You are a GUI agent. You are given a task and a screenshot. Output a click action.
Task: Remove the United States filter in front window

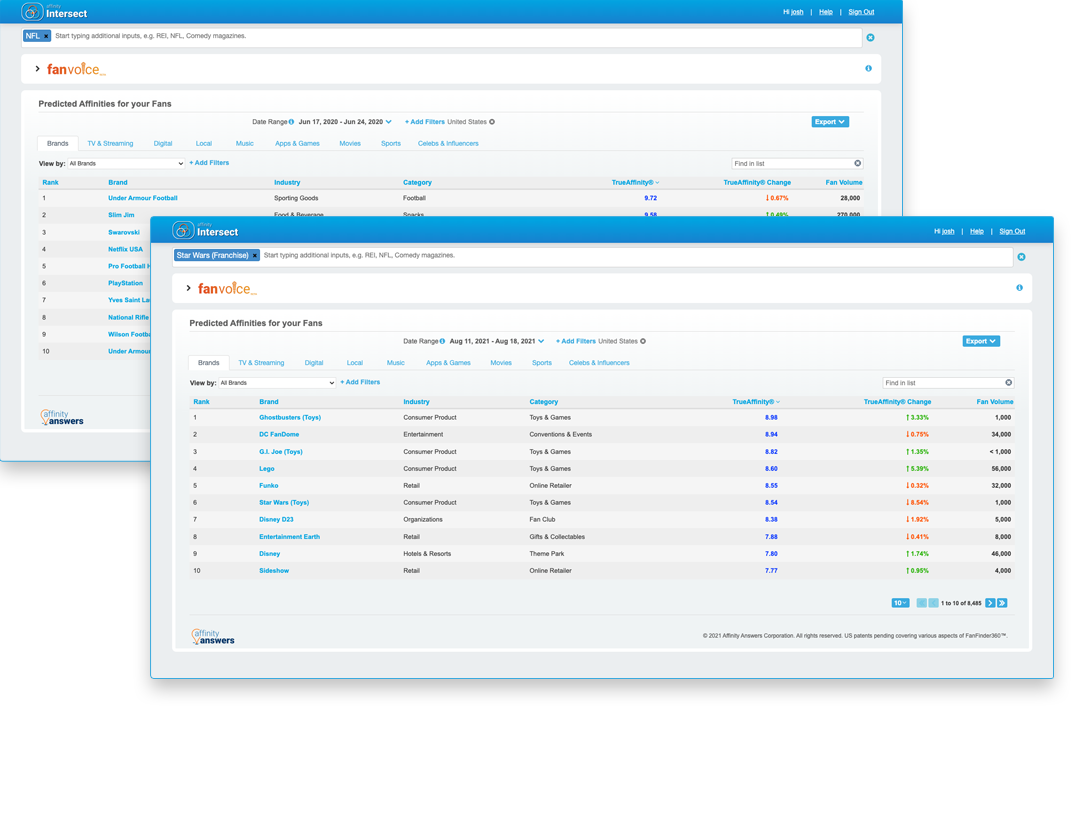tap(643, 341)
